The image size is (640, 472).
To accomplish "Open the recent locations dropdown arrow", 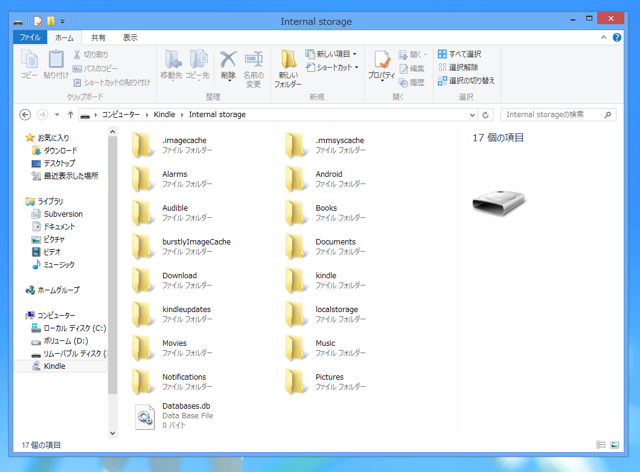I will [x=57, y=115].
